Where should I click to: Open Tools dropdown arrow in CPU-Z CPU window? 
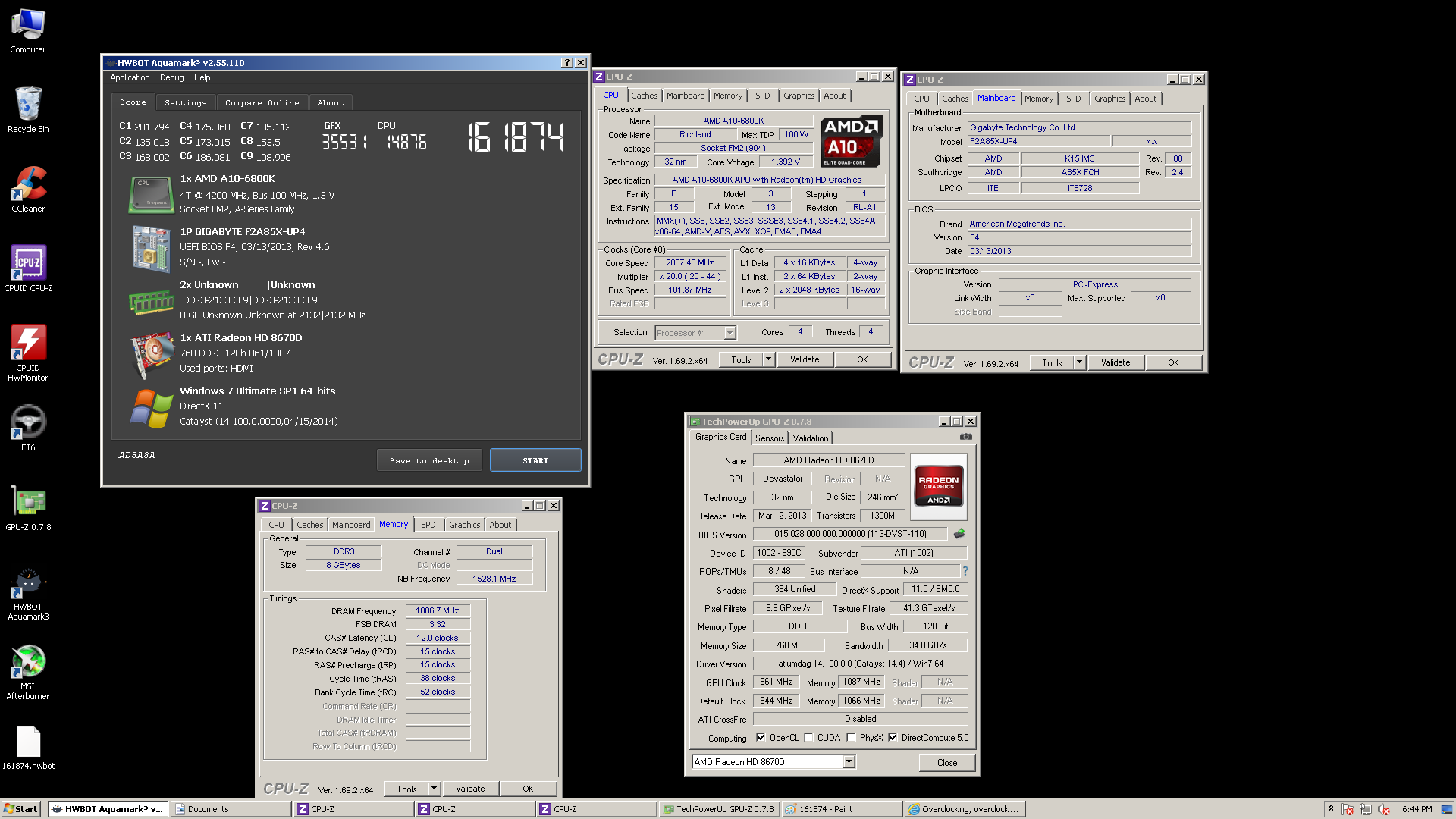point(768,359)
